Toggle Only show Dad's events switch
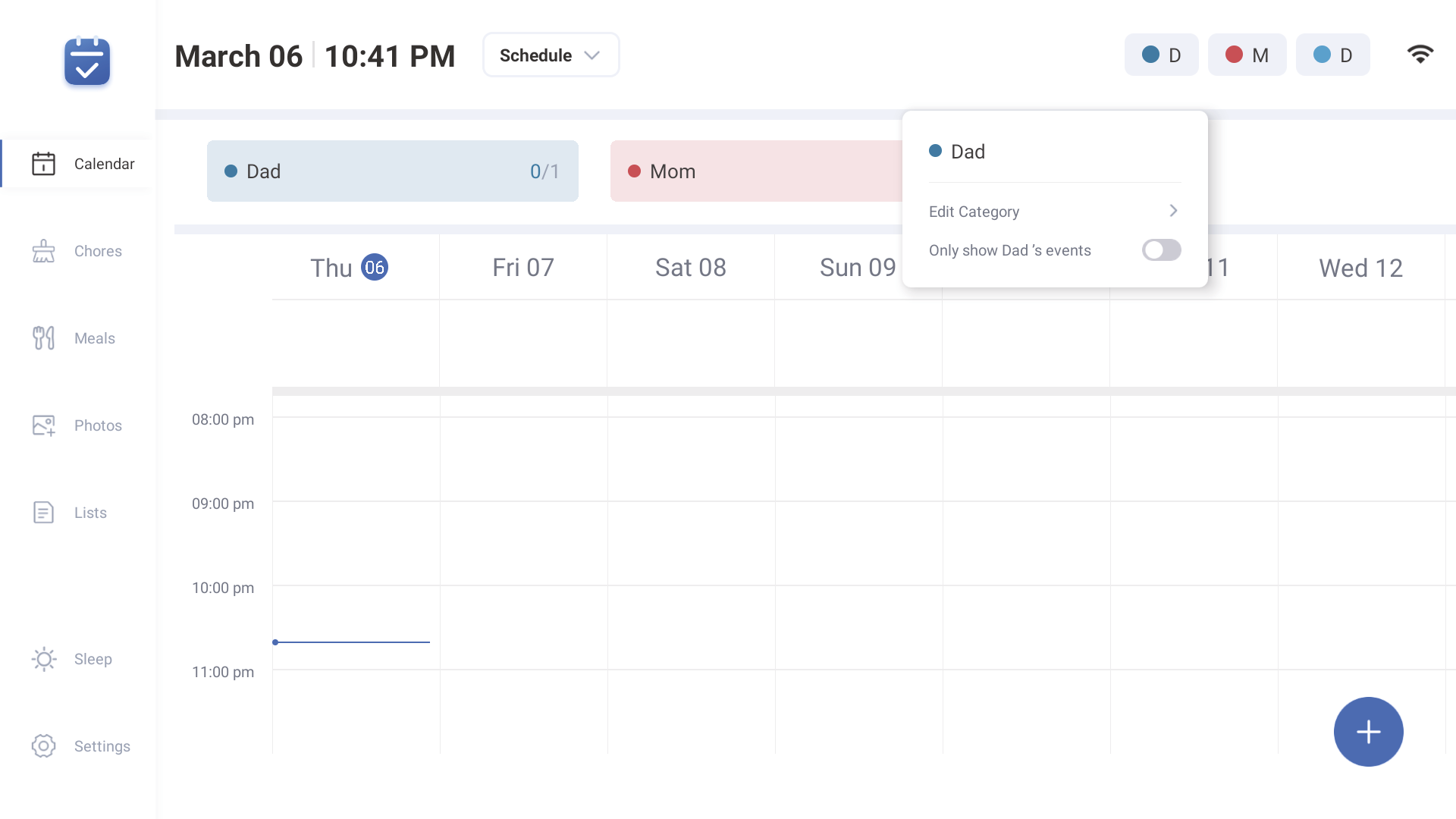 click(x=1161, y=250)
